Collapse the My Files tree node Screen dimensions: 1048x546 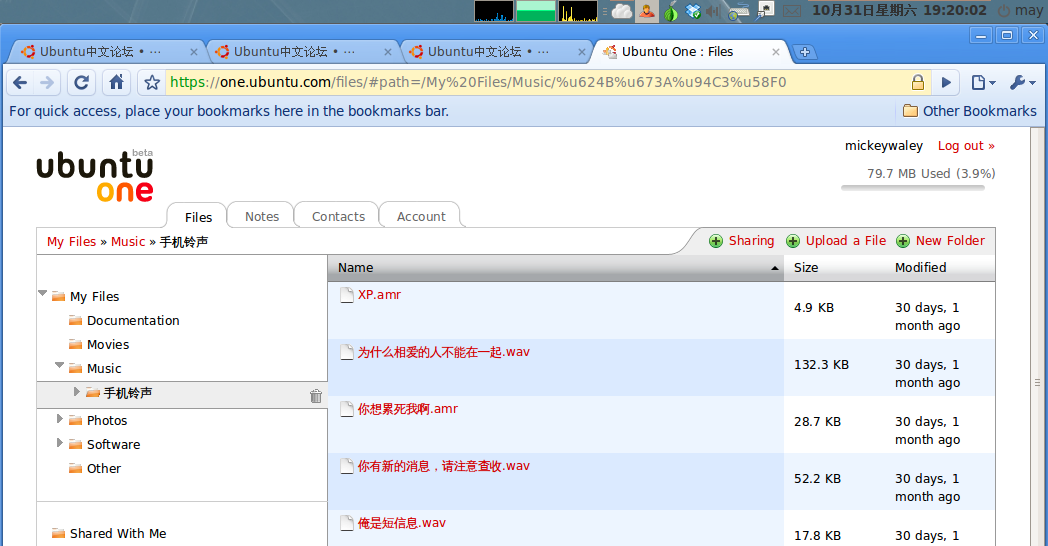coord(43,293)
